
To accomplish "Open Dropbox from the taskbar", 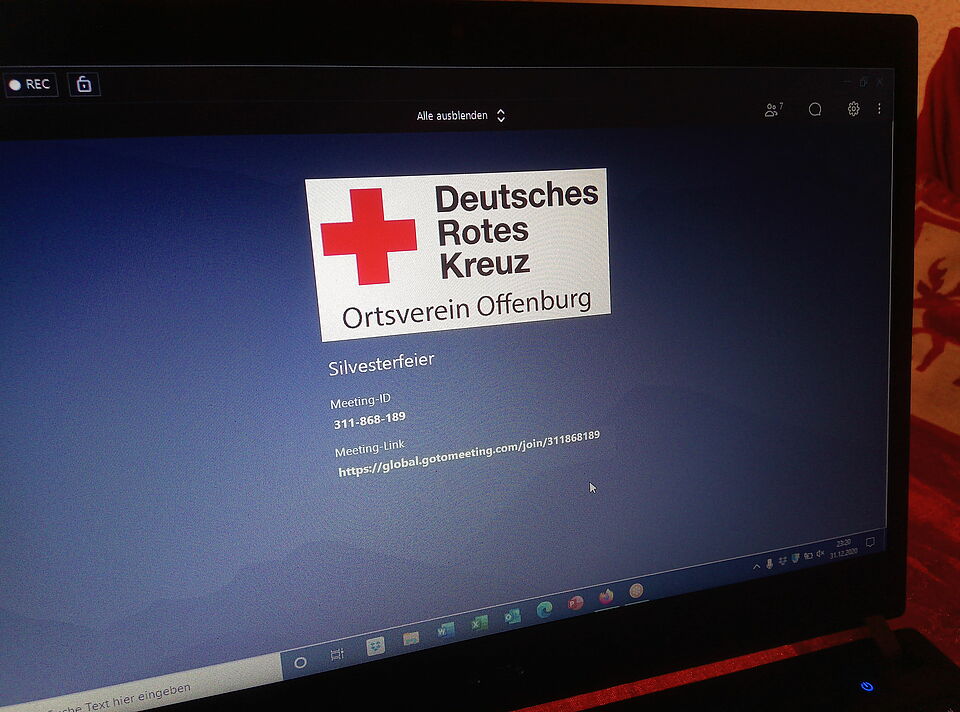I will pos(375,645).
